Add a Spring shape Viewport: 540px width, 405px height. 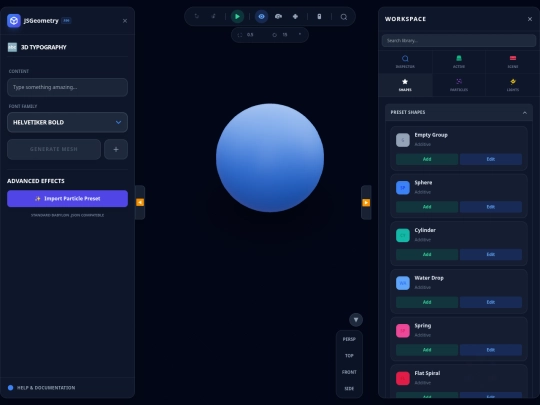(x=427, y=350)
